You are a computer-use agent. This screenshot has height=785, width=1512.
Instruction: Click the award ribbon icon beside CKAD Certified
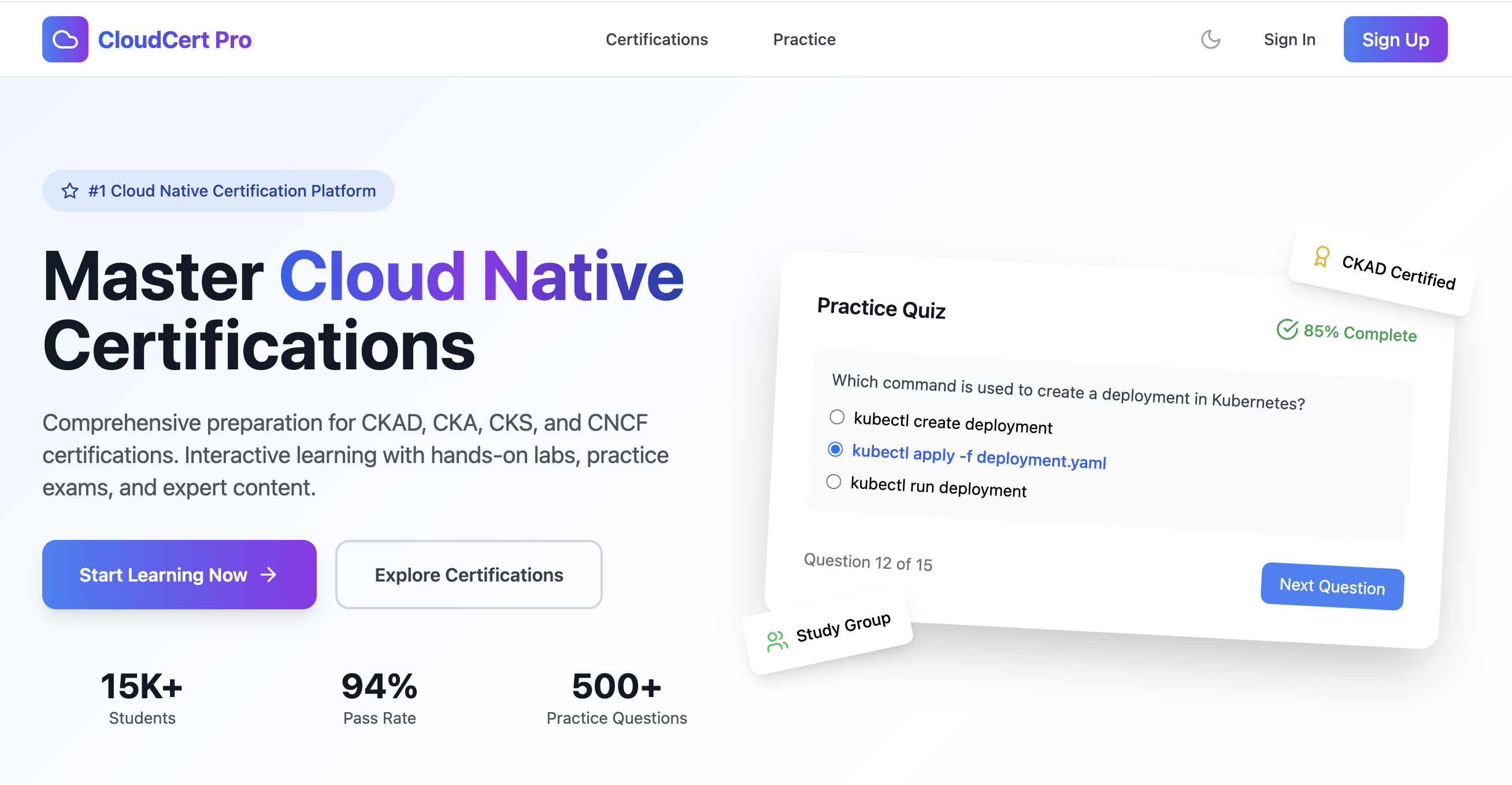point(1321,257)
